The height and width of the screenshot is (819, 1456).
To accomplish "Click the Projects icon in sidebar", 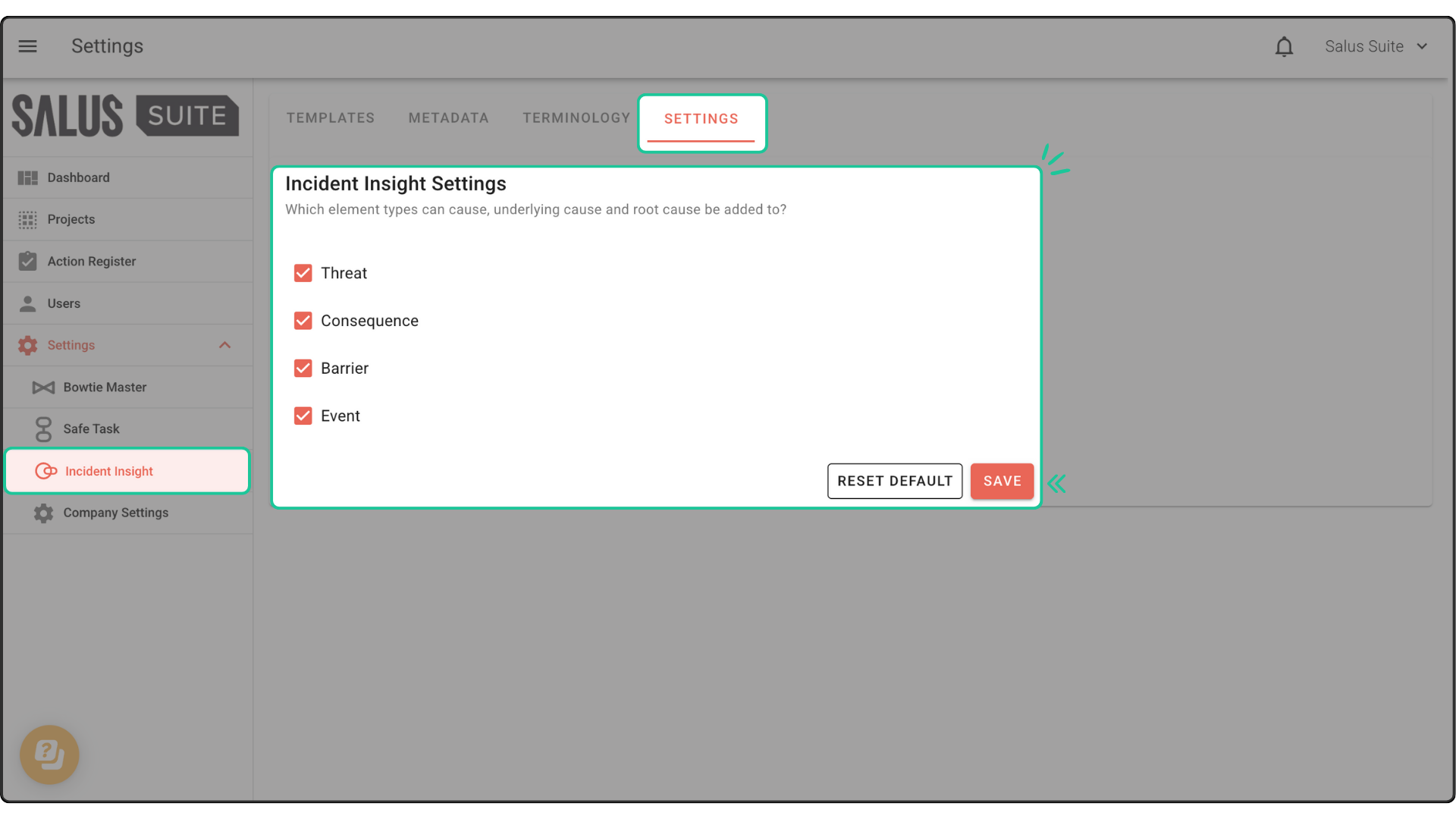I will [x=28, y=220].
